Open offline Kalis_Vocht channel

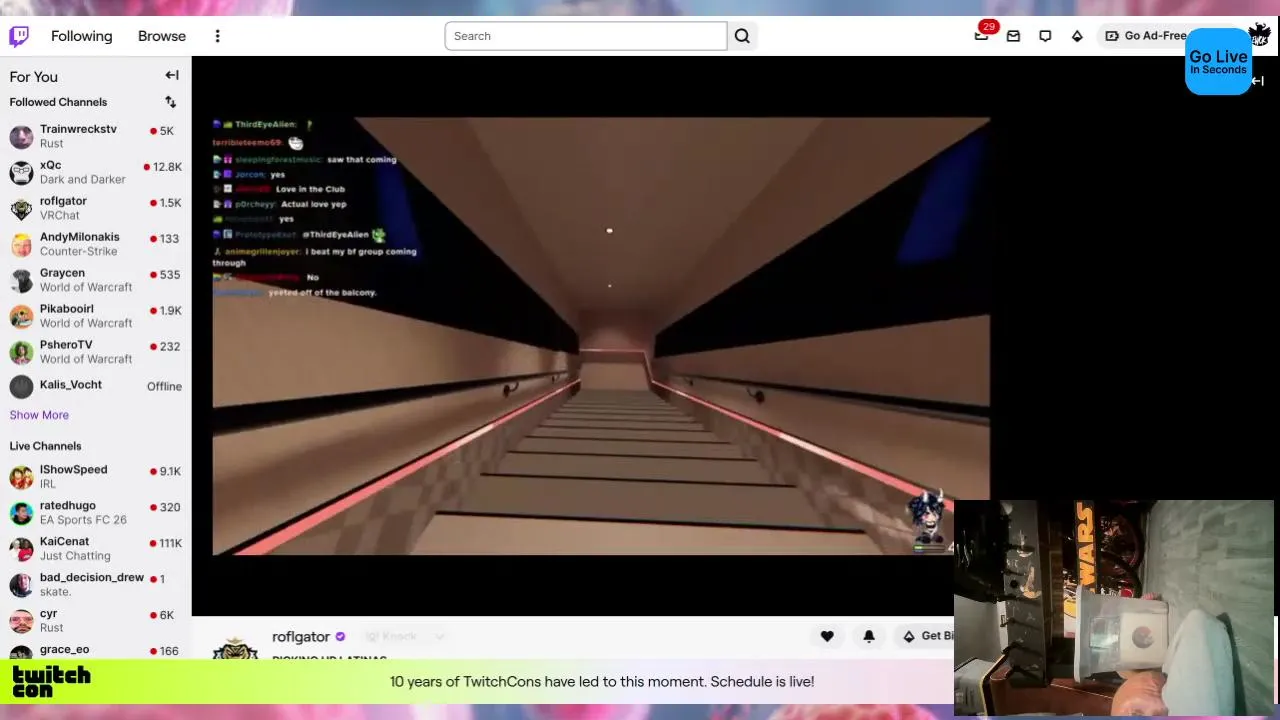(x=96, y=386)
